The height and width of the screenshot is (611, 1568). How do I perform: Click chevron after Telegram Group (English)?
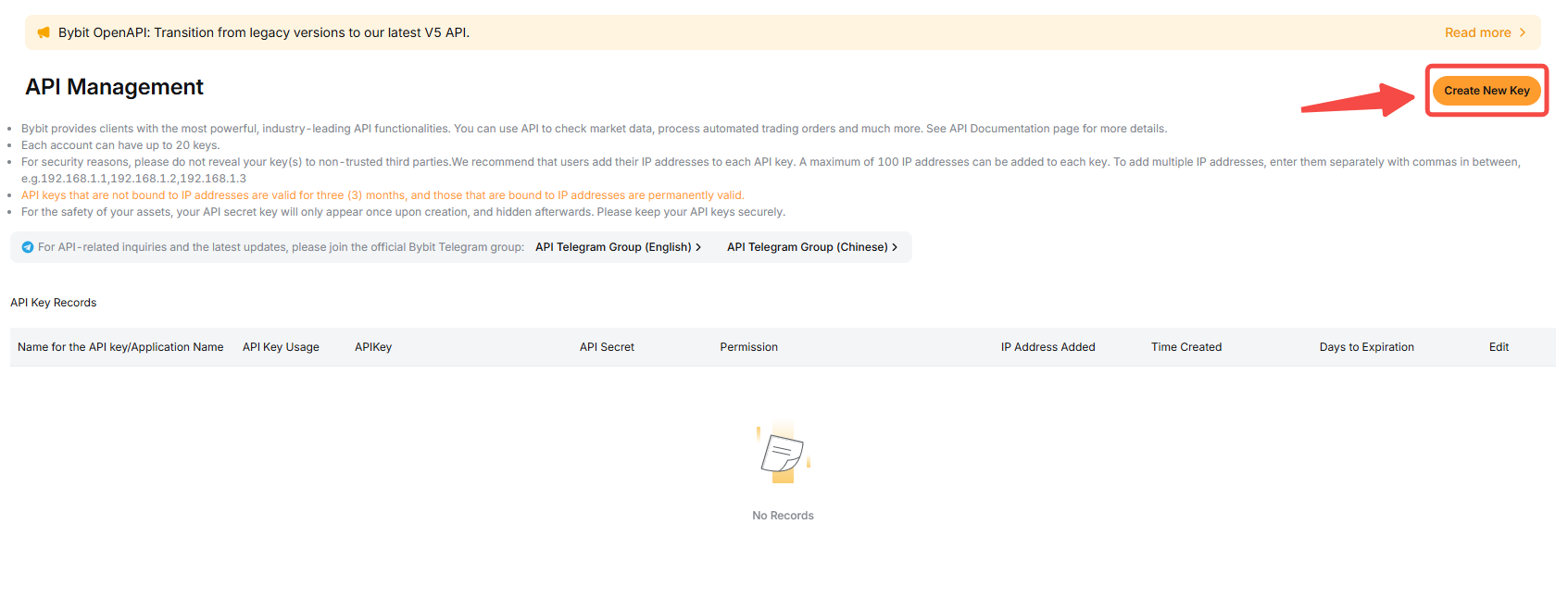[x=698, y=247]
